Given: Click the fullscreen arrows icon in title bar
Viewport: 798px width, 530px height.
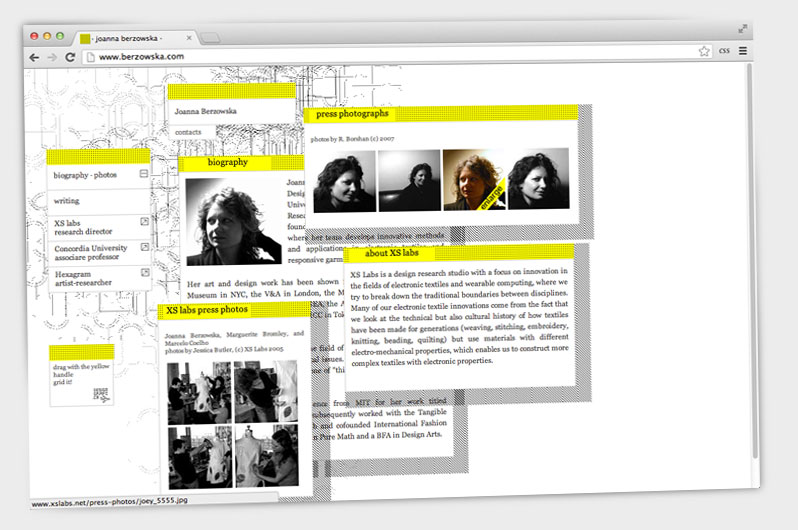Looking at the screenshot, I should pos(743,29).
